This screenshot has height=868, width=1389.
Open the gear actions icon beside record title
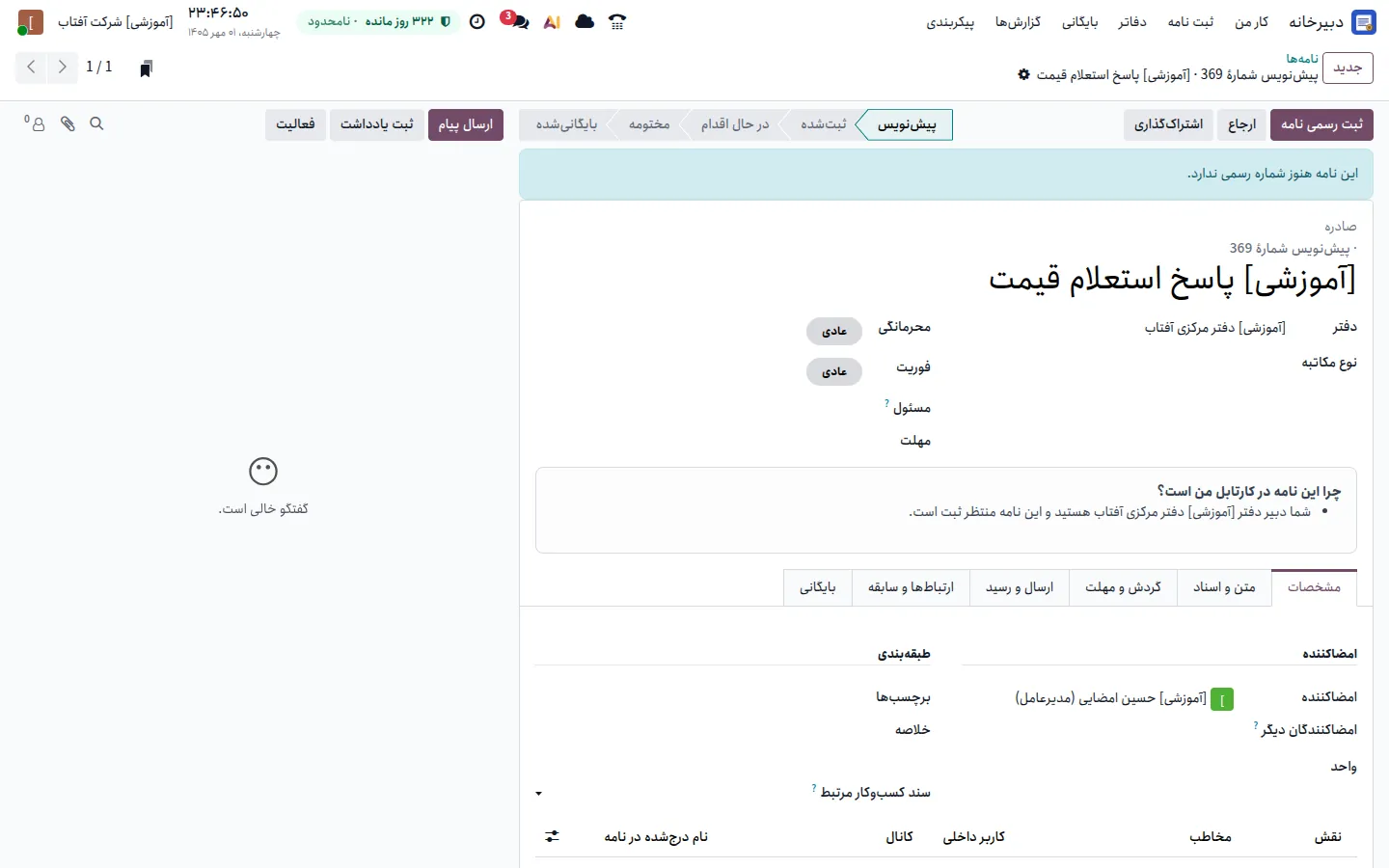[1024, 74]
